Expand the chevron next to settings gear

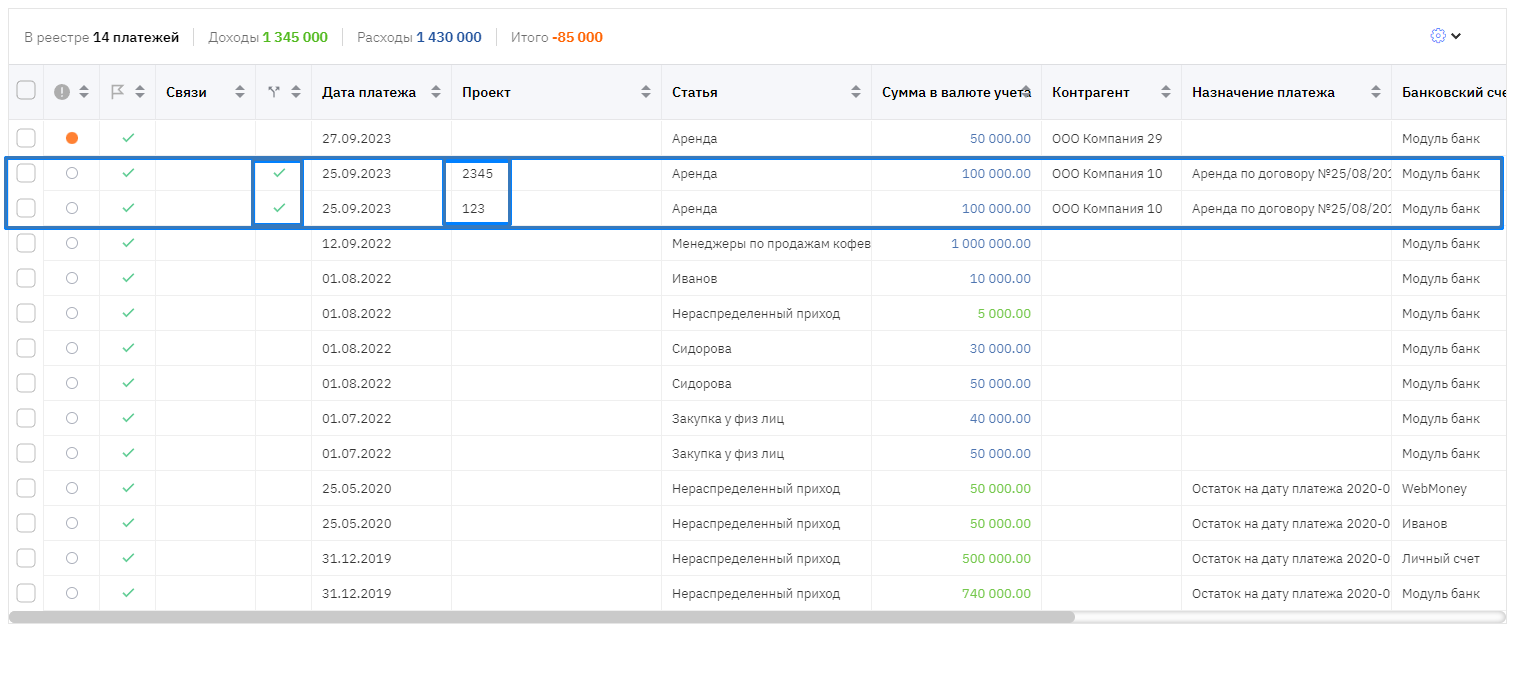1456,36
